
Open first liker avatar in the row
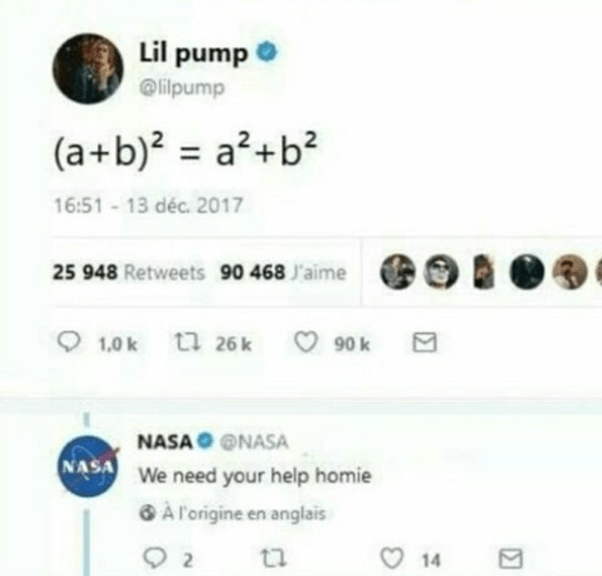[398, 272]
